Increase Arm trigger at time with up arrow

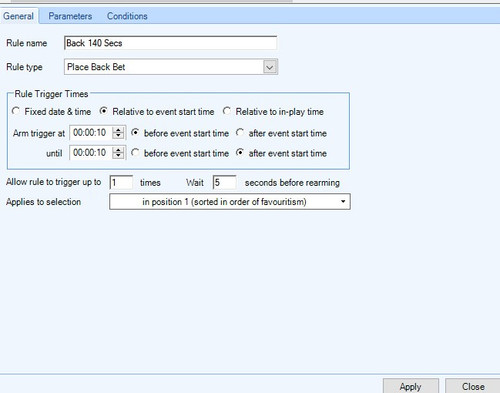tap(118, 130)
